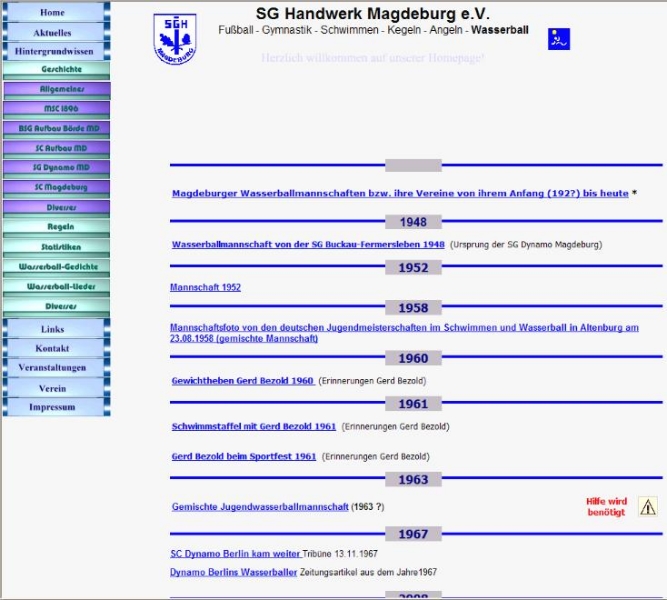Select Hintergrundwissen in the navigation menu

click(x=55, y=51)
